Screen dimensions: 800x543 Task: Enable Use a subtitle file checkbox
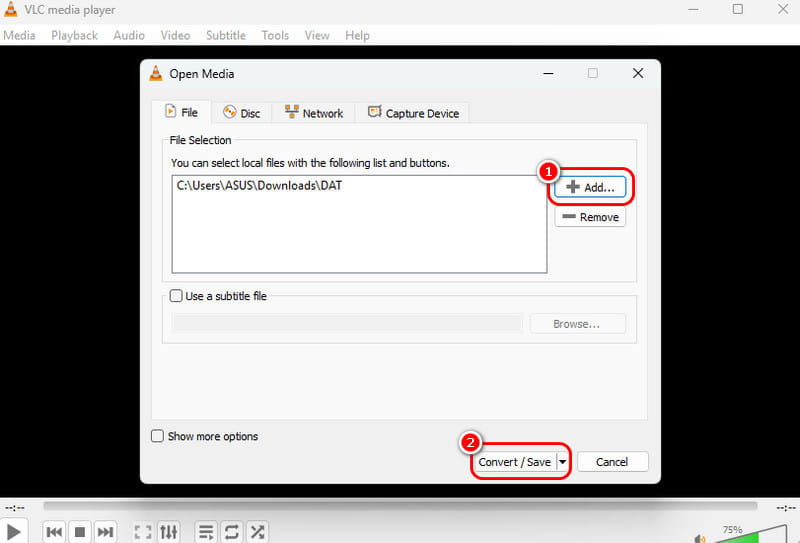176,296
